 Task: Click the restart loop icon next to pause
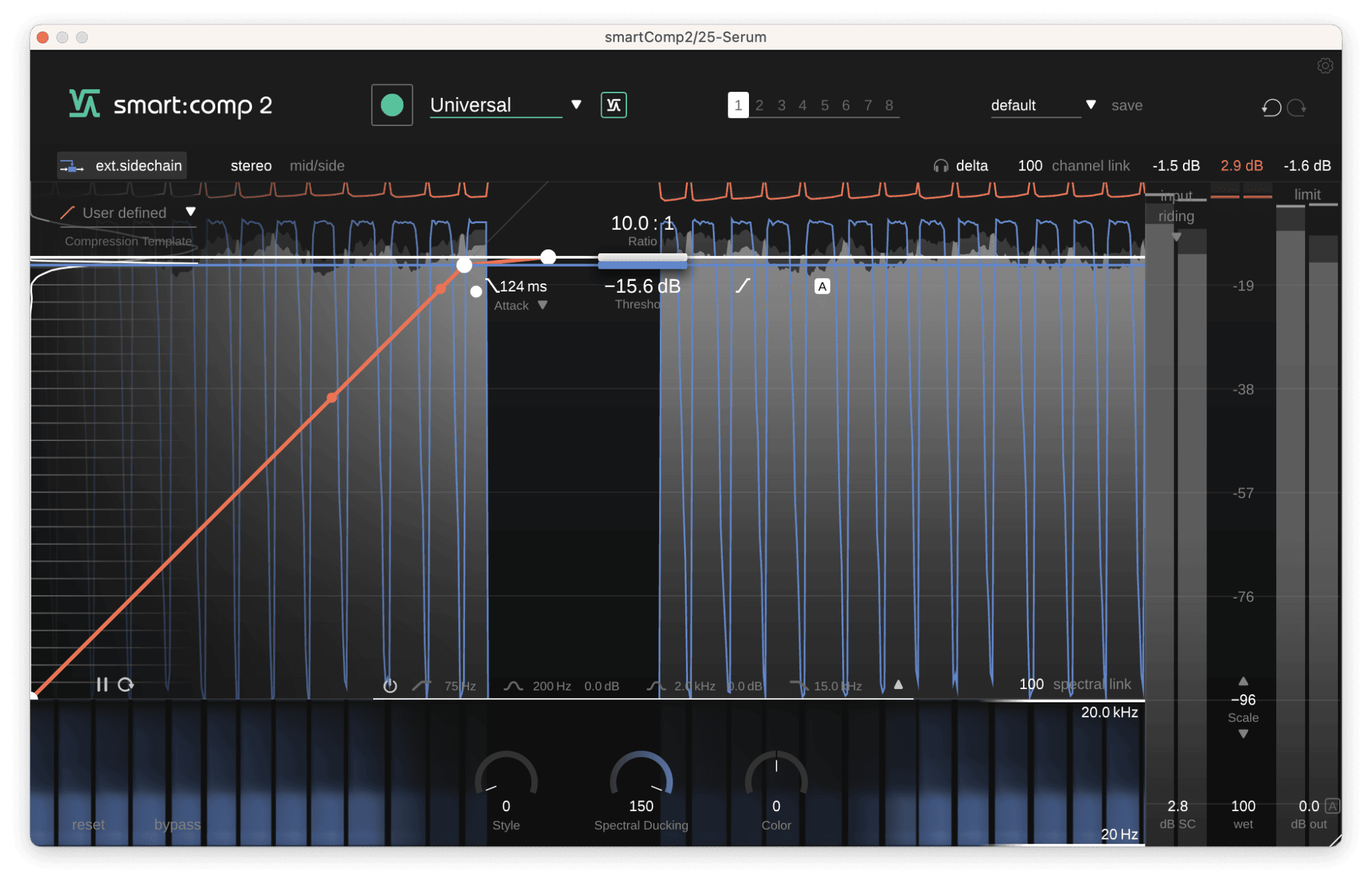pos(126,684)
